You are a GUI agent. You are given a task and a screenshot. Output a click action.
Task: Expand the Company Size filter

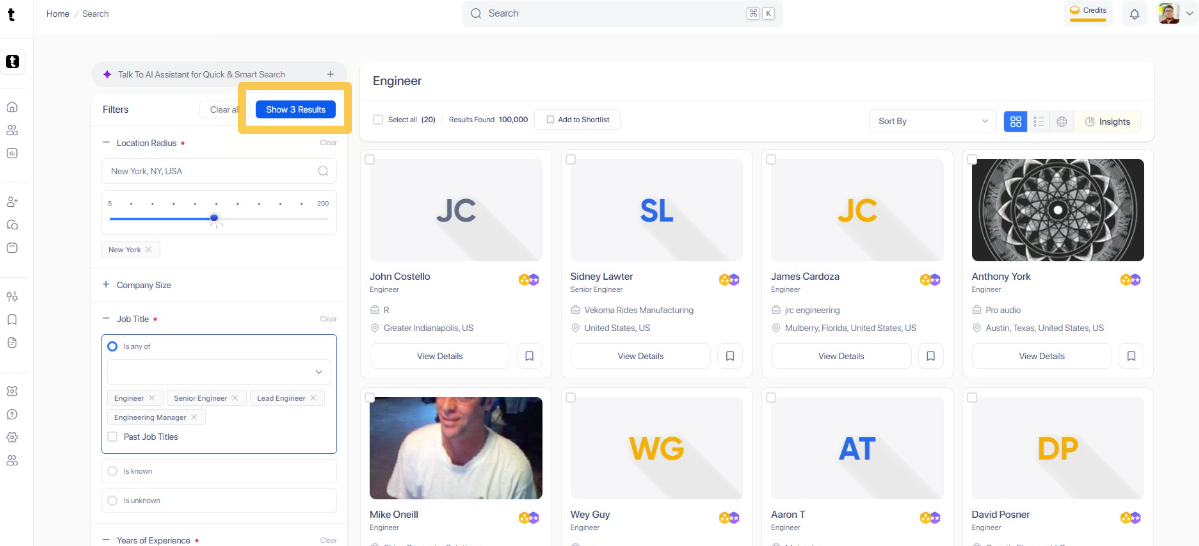[x=106, y=284]
